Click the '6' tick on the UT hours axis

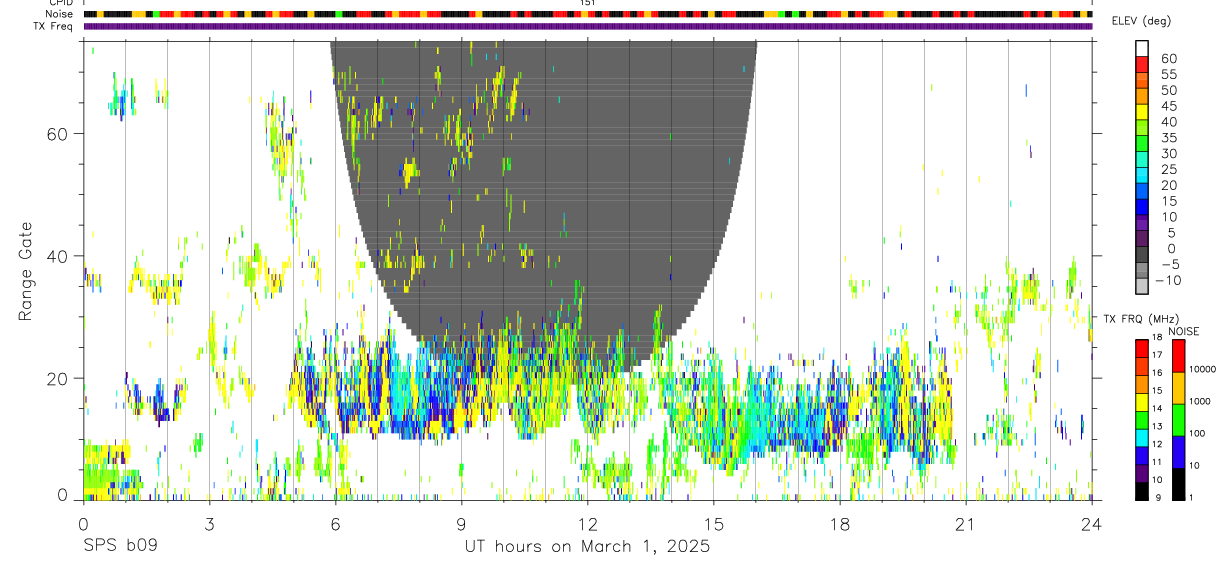pyautogui.click(x=335, y=523)
